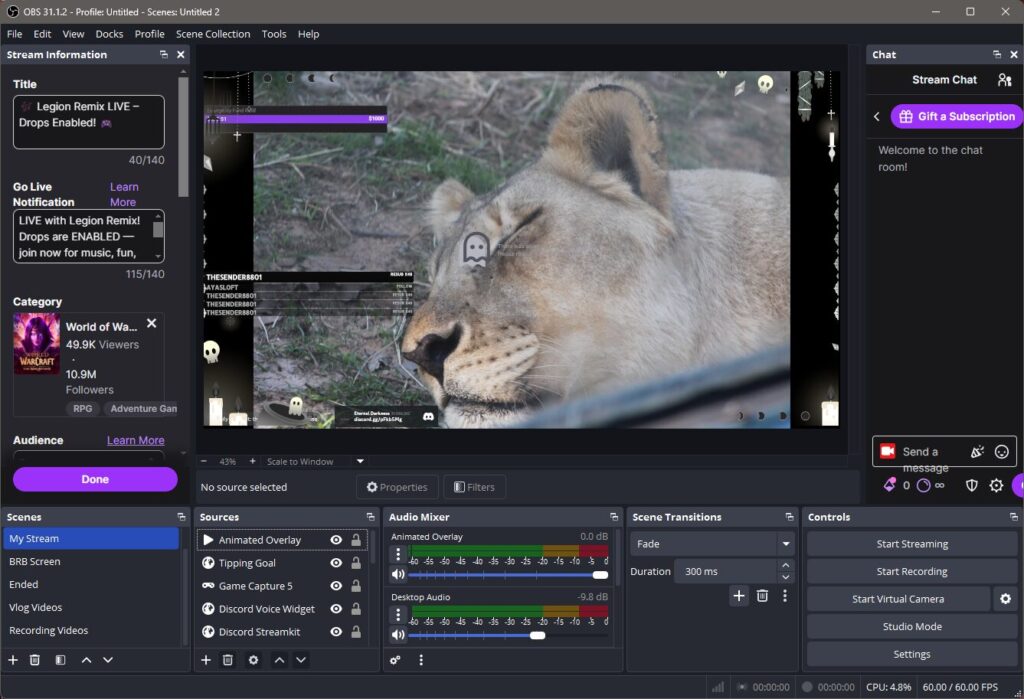
Task: Open Audio Mixer advanced properties gears icon
Action: point(396,660)
